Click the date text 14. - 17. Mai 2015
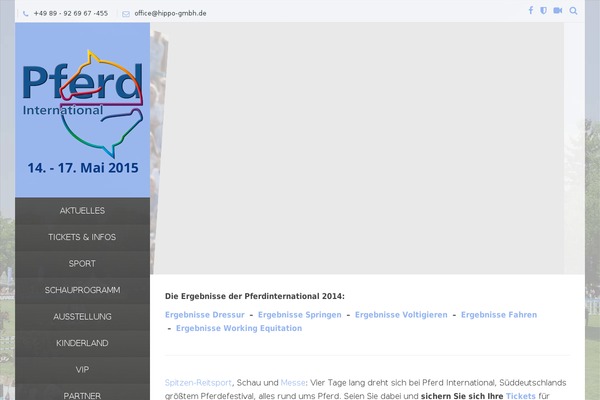The height and width of the screenshot is (400, 600). point(83,168)
